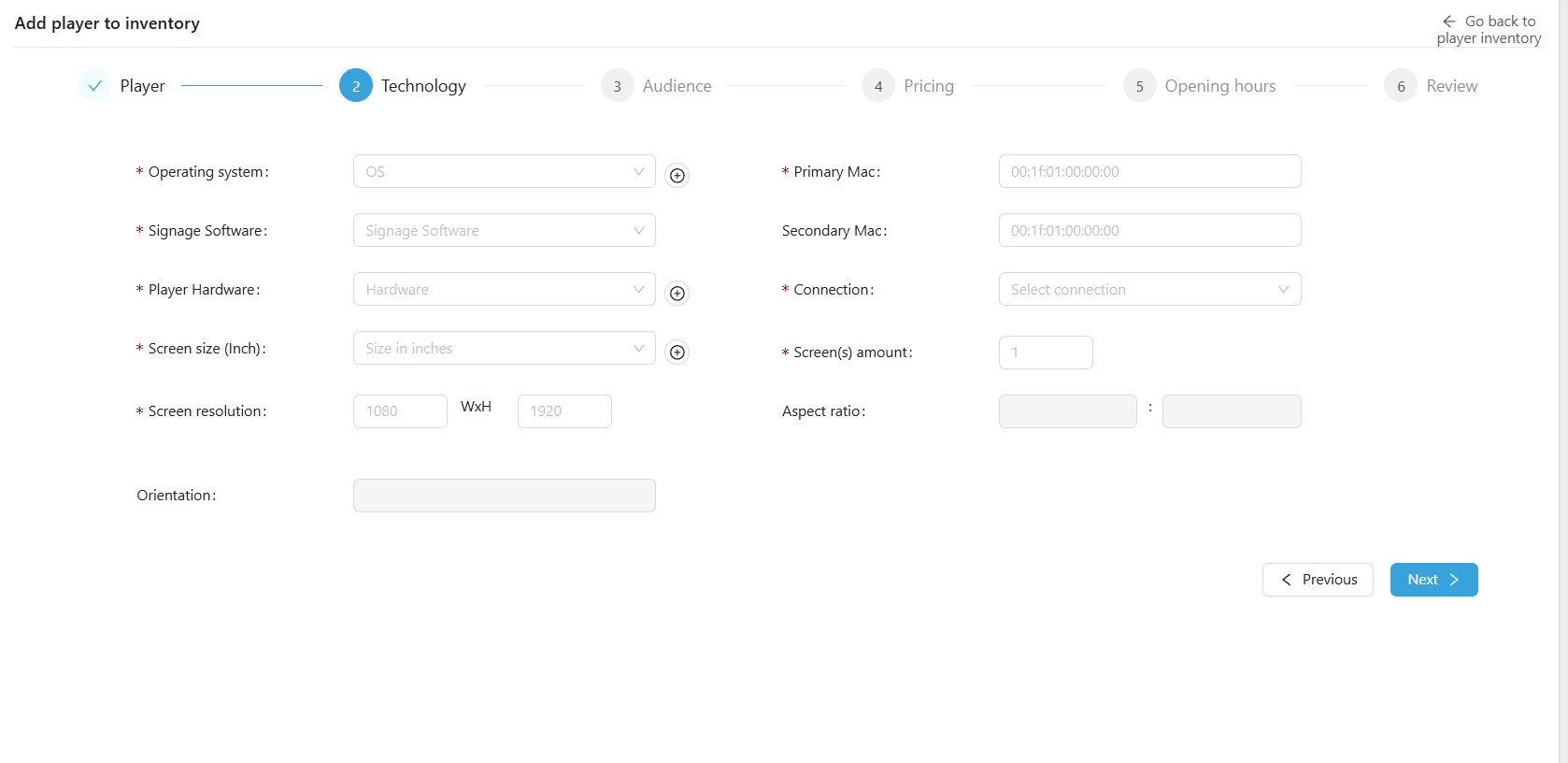Go back to player inventory
Viewport: 1568px width, 763px height.
coord(1489,30)
